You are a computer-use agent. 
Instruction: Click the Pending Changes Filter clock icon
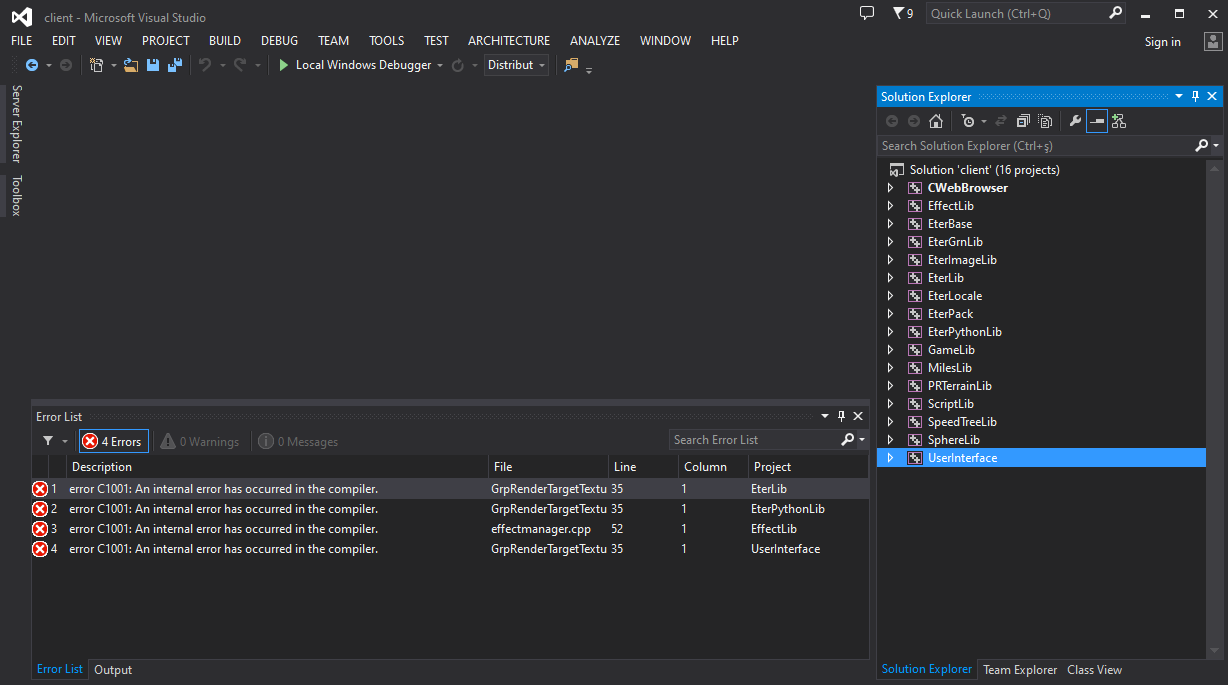[x=968, y=121]
